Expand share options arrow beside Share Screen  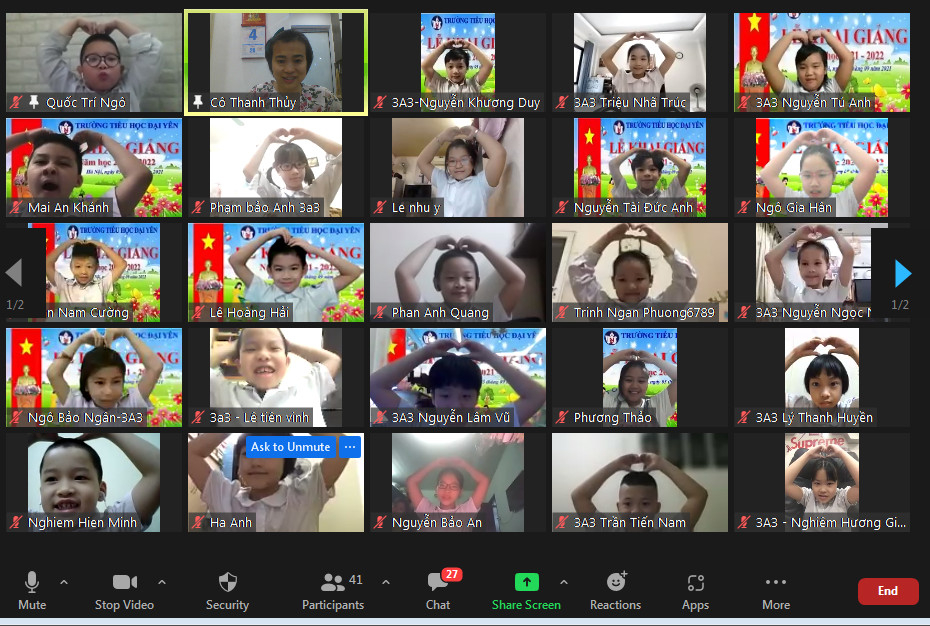pyautogui.click(x=563, y=582)
